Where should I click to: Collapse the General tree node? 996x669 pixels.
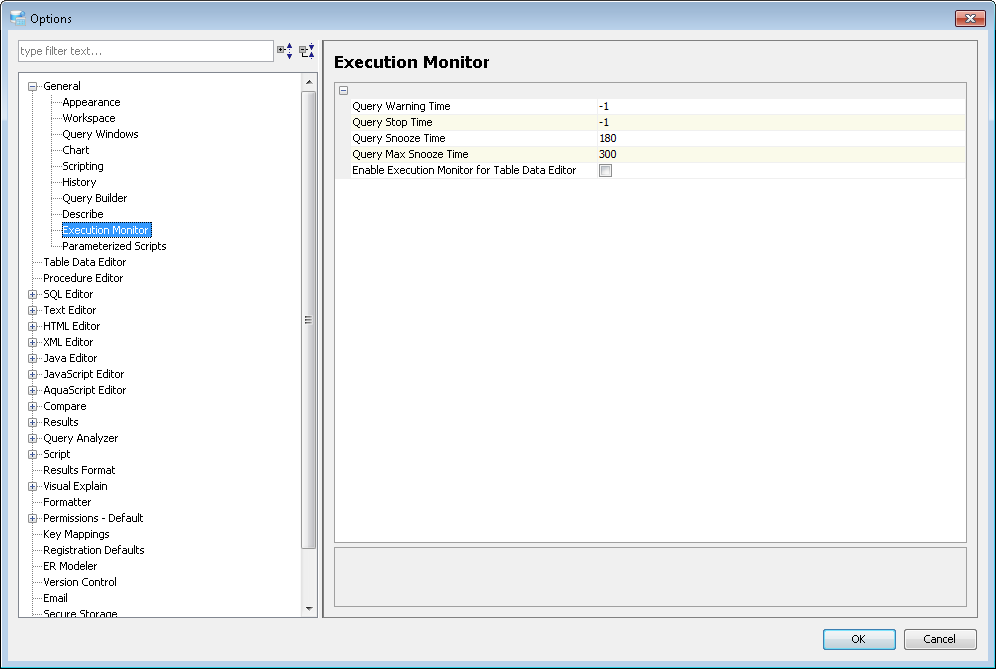32,86
